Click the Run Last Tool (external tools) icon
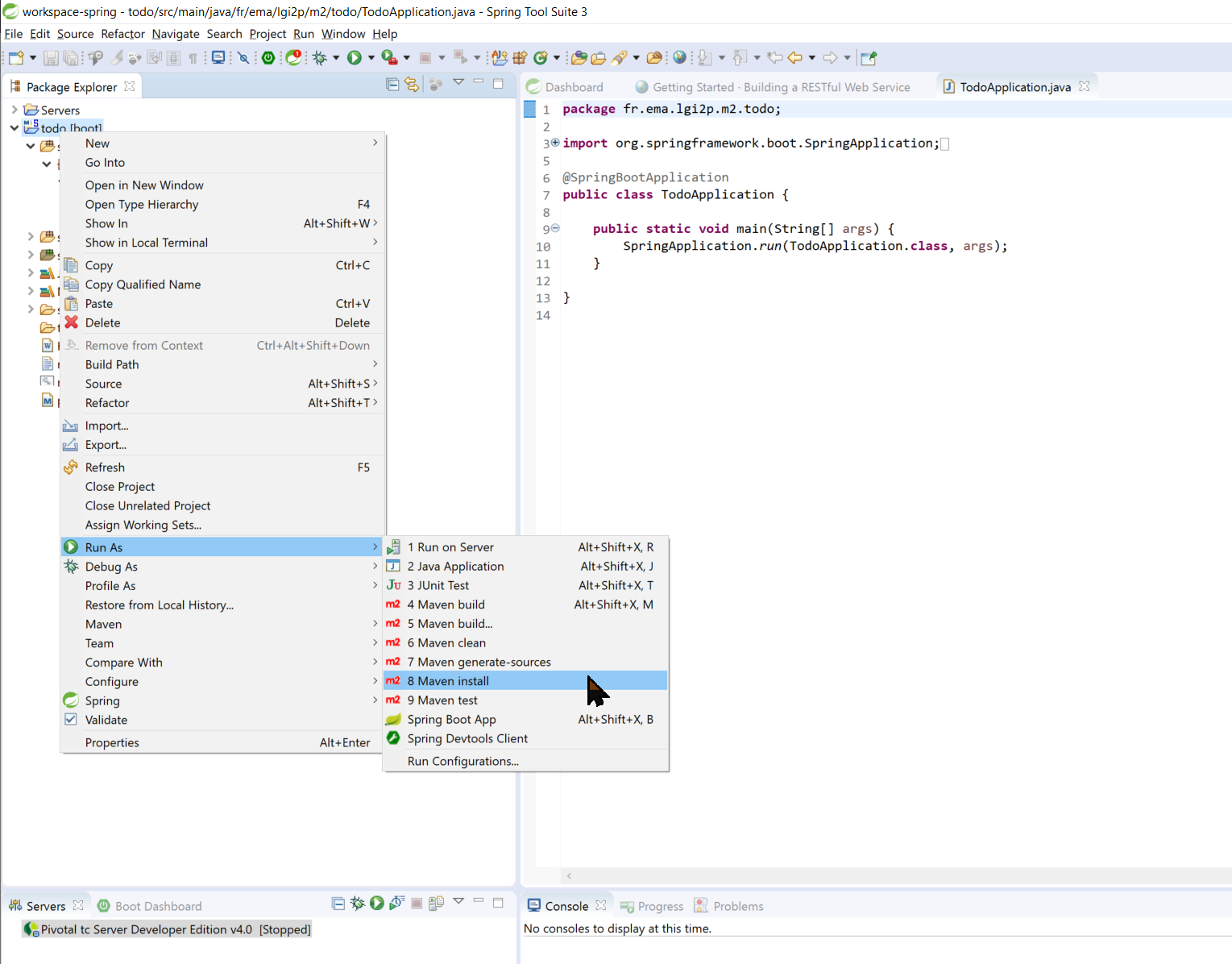The height and width of the screenshot is (964, 1232). click(x=389, y=58)
